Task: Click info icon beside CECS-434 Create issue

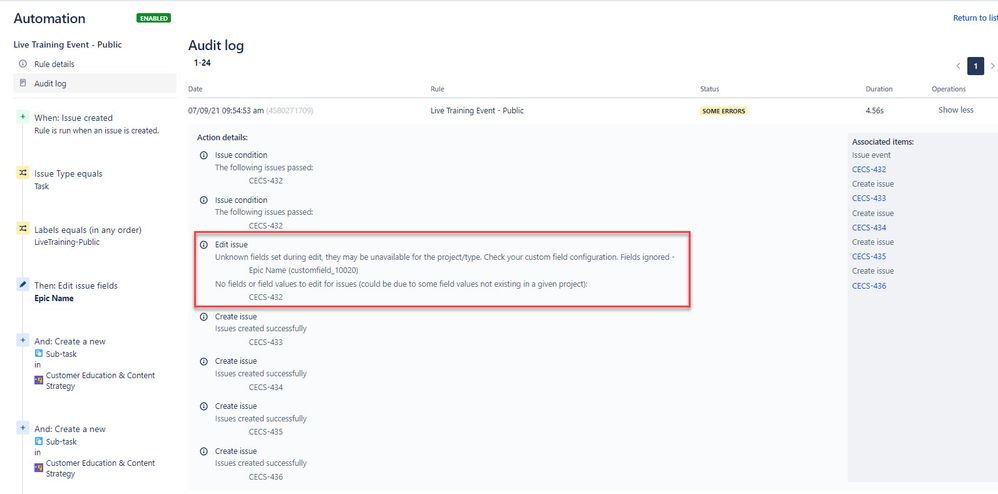Action: tap(204, 361)
